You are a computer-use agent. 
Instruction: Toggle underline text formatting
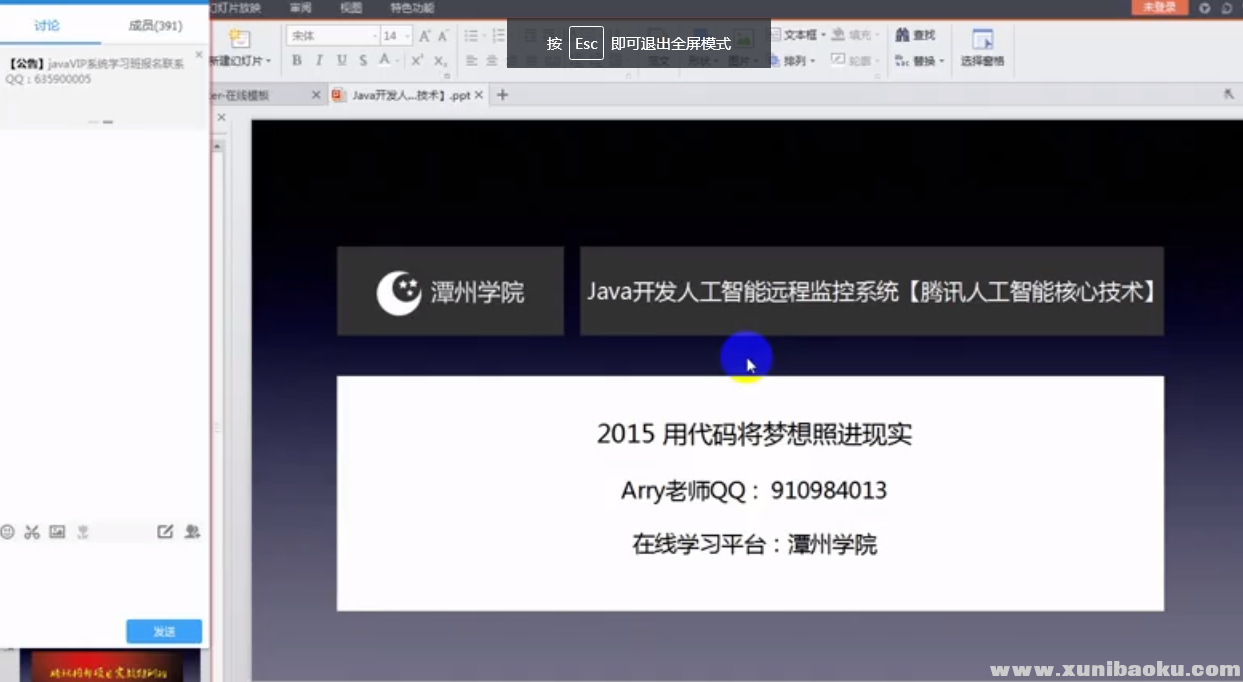click(x=341, y=61)
